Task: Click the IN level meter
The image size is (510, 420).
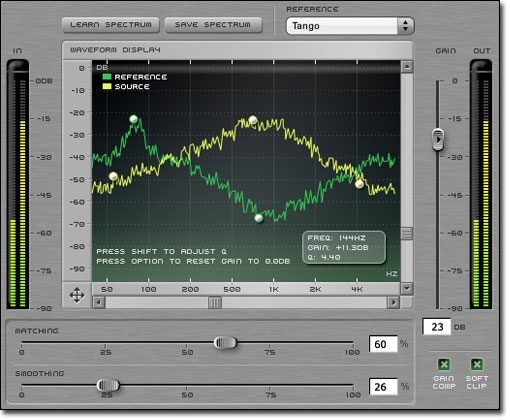Action: pos(18,184)
